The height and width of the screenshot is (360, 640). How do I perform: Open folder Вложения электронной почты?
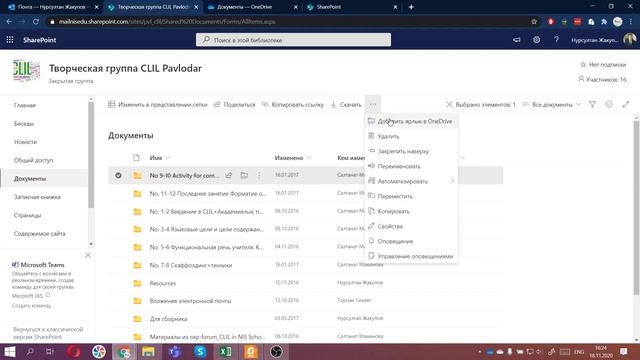190,301
